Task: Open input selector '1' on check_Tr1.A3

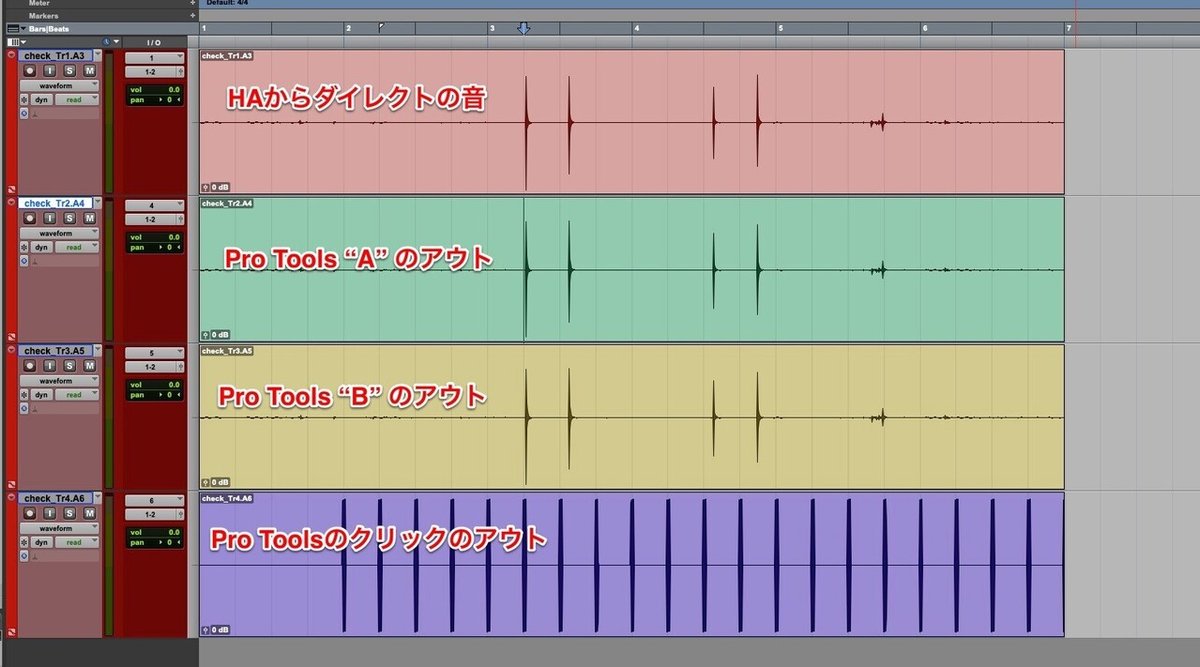Action: pos(155,58)
